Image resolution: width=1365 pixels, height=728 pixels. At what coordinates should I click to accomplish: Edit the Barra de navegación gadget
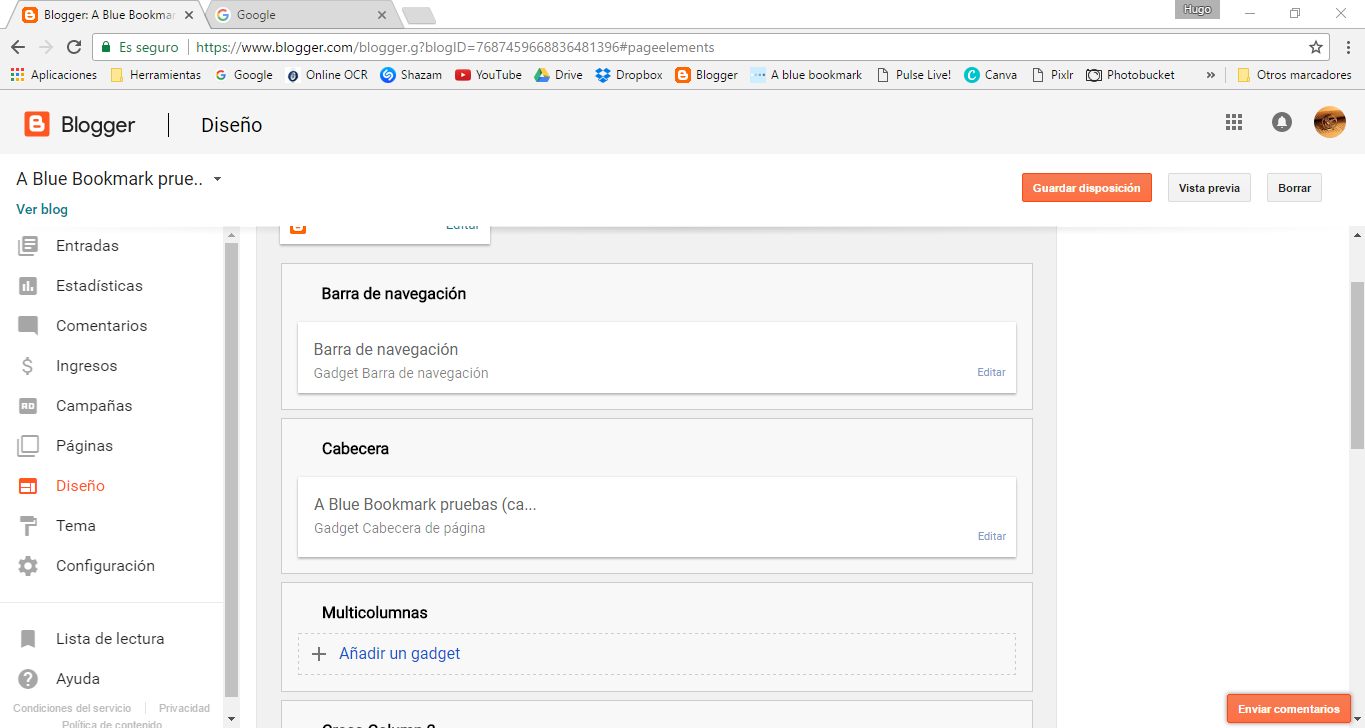pos(991,372)
